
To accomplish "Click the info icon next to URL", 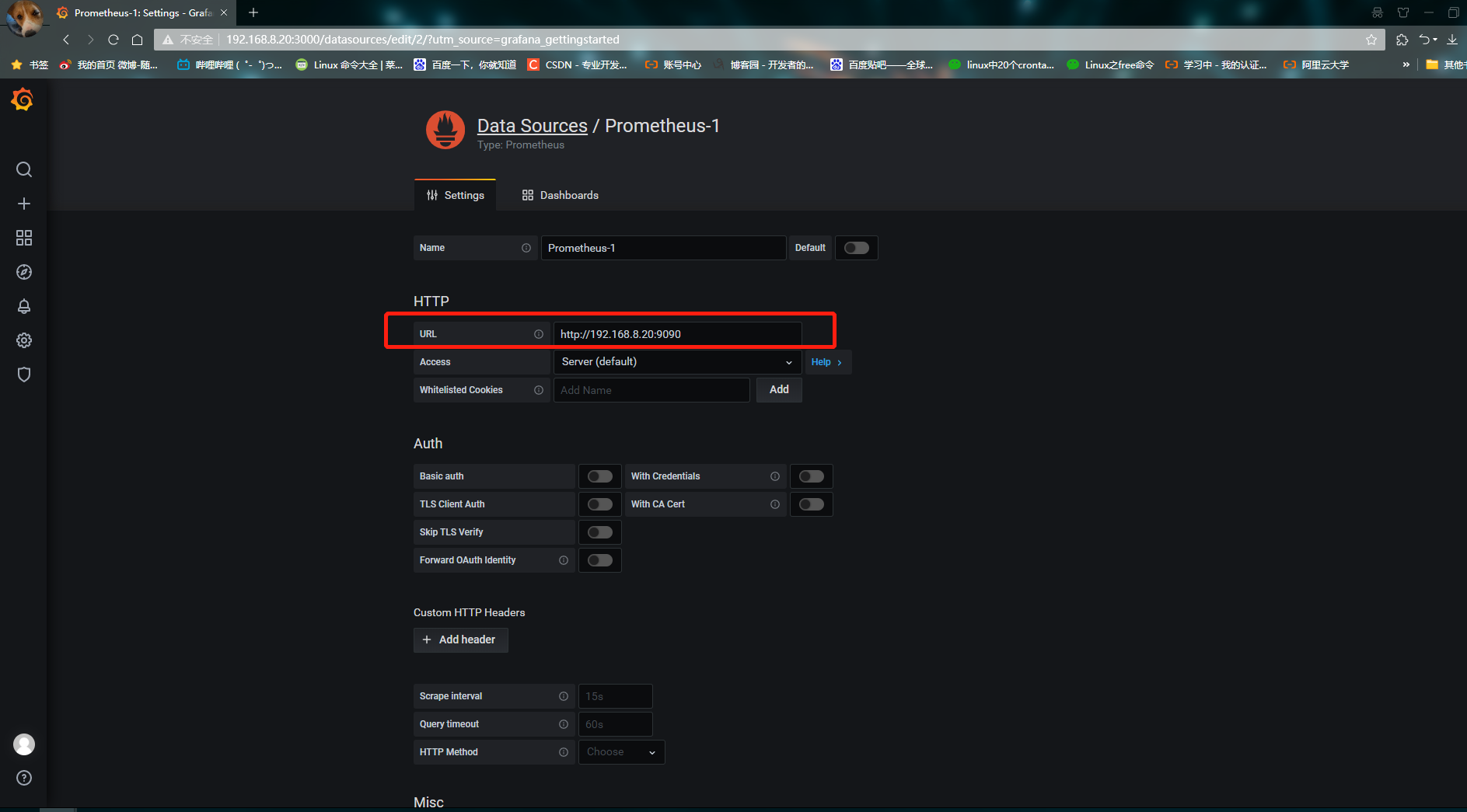I will click(539, 334).
